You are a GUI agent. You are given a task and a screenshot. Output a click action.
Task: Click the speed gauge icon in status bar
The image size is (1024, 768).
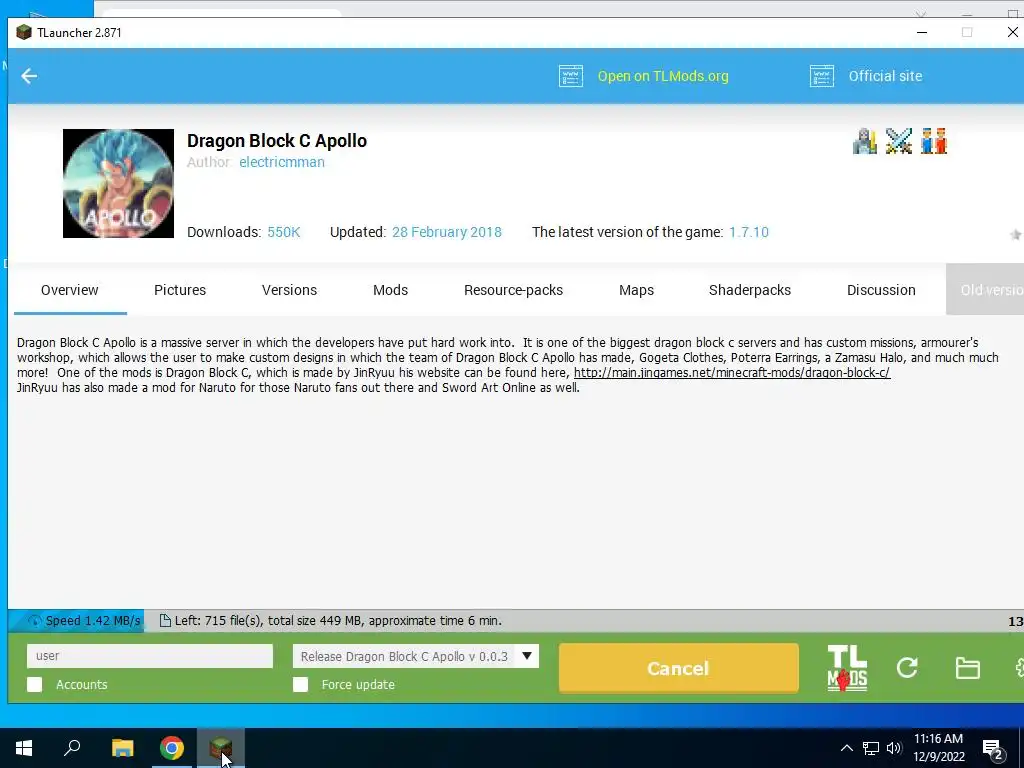click(35, 621)
